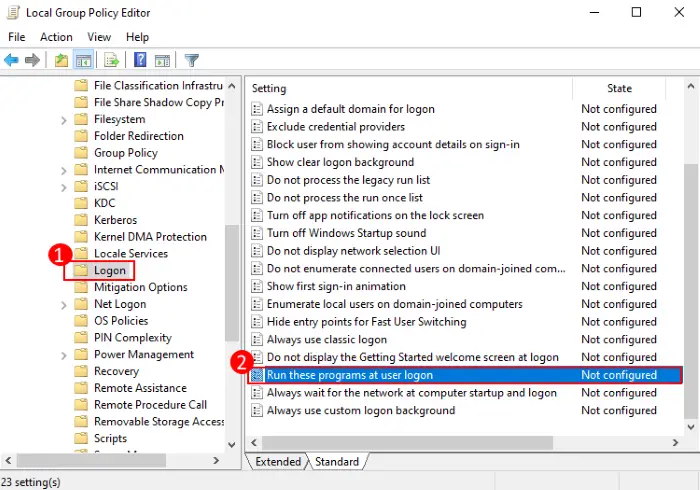Select 'Do not display network selection UI'
Image resolution: width=700 pixels, height=490 pixels.
(x=354, y=251)
